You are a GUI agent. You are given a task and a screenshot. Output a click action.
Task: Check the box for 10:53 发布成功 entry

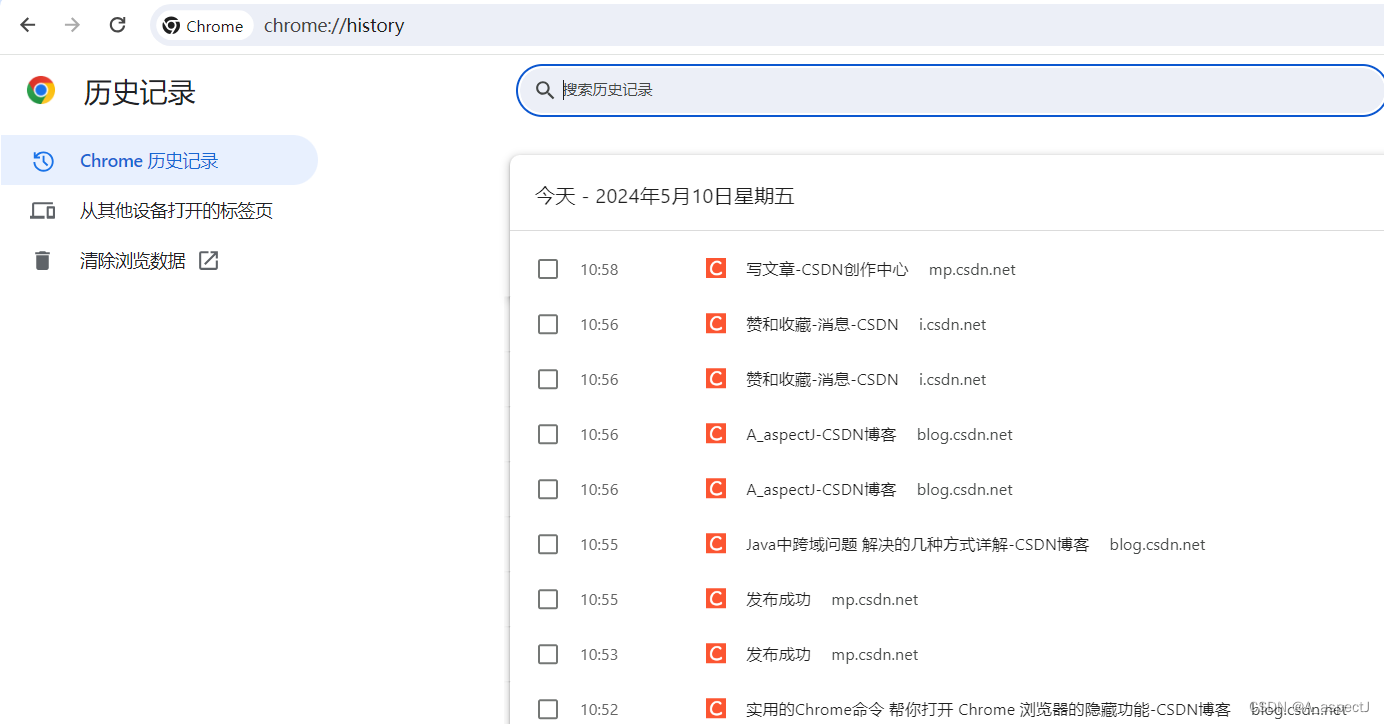[548, 654]
